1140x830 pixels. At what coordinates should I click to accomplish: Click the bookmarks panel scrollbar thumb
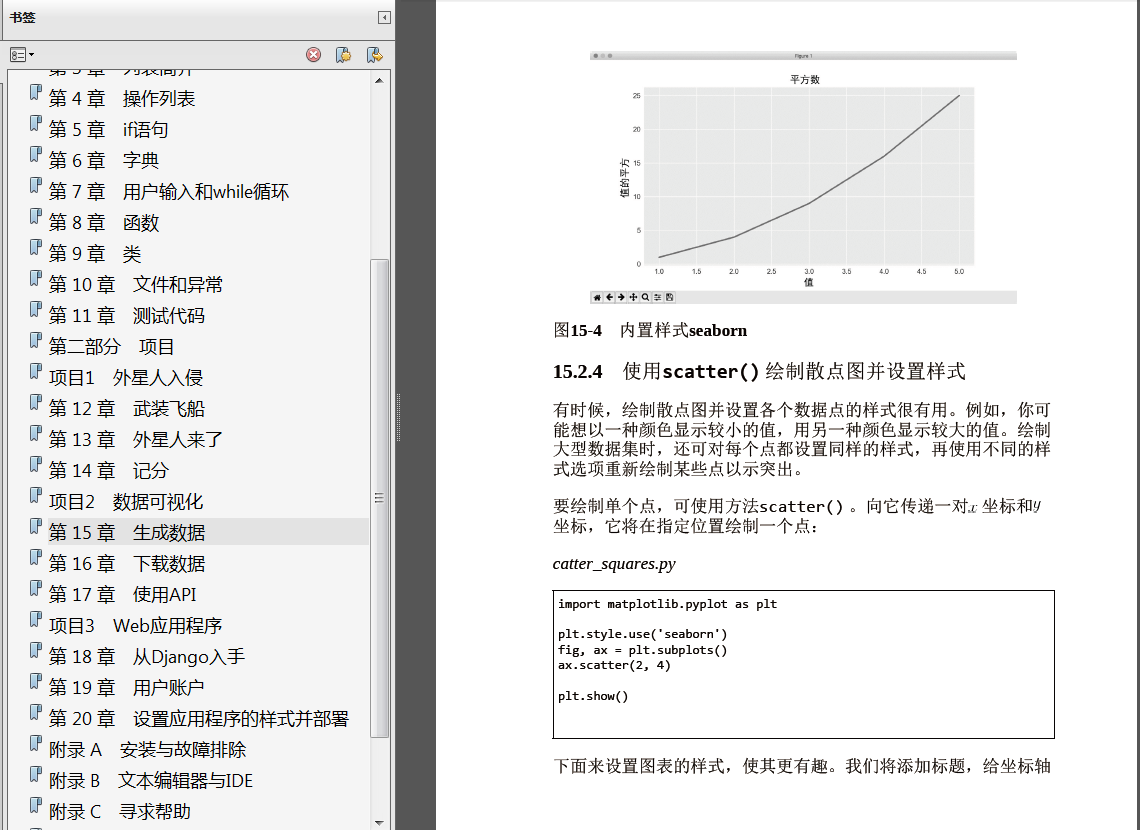click(379, 498)
